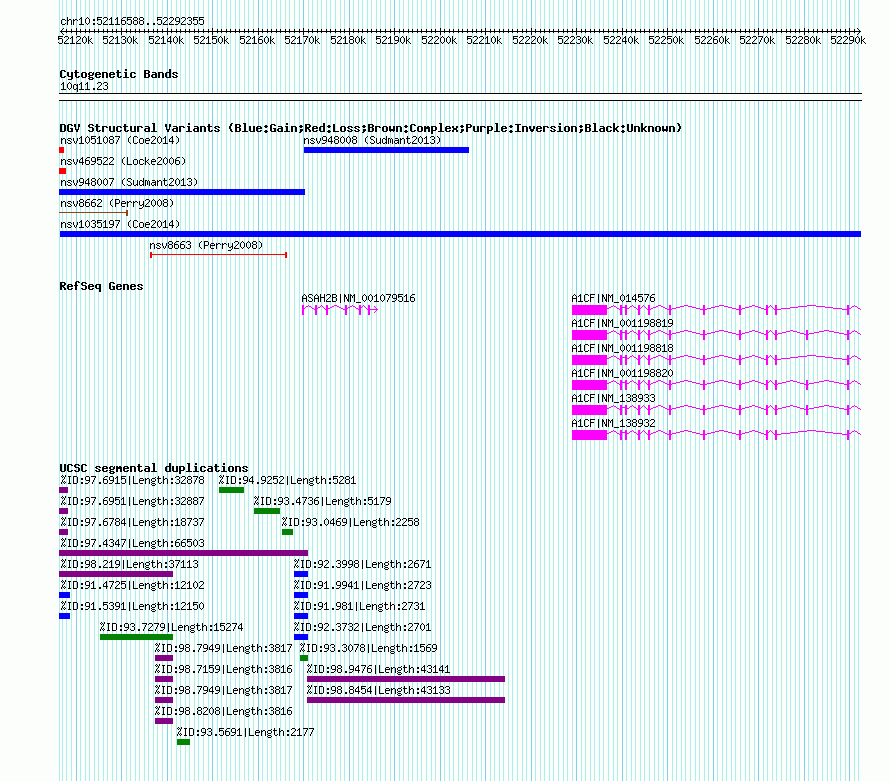The width and height of the screenshot is (890, 781).
Task: Click duplication %ID:93.0469|Length:2258
Action: (351, 522)
